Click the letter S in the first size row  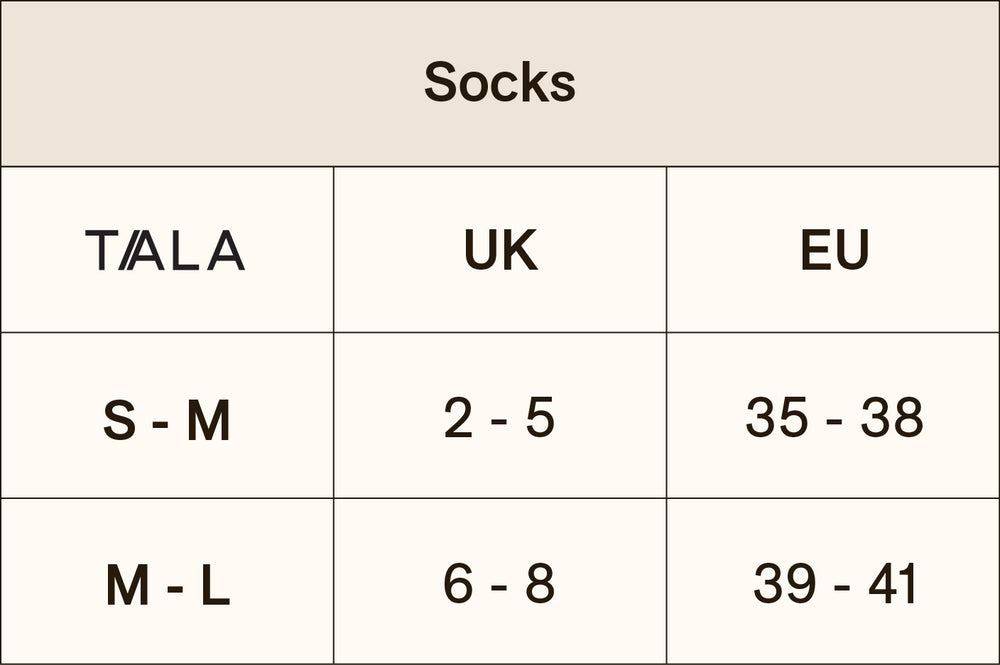point(119,421)
